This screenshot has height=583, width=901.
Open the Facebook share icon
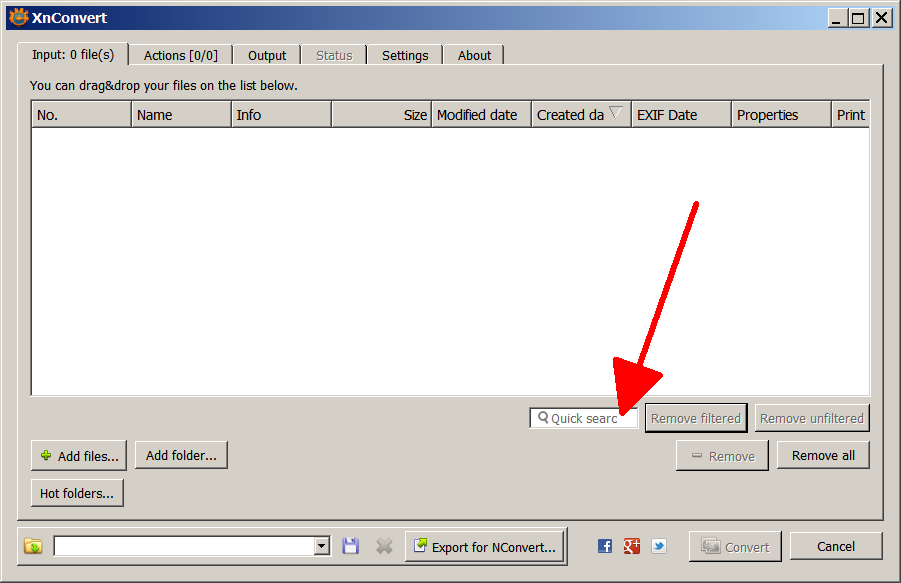pyautogui.click(x=604, y=546)
